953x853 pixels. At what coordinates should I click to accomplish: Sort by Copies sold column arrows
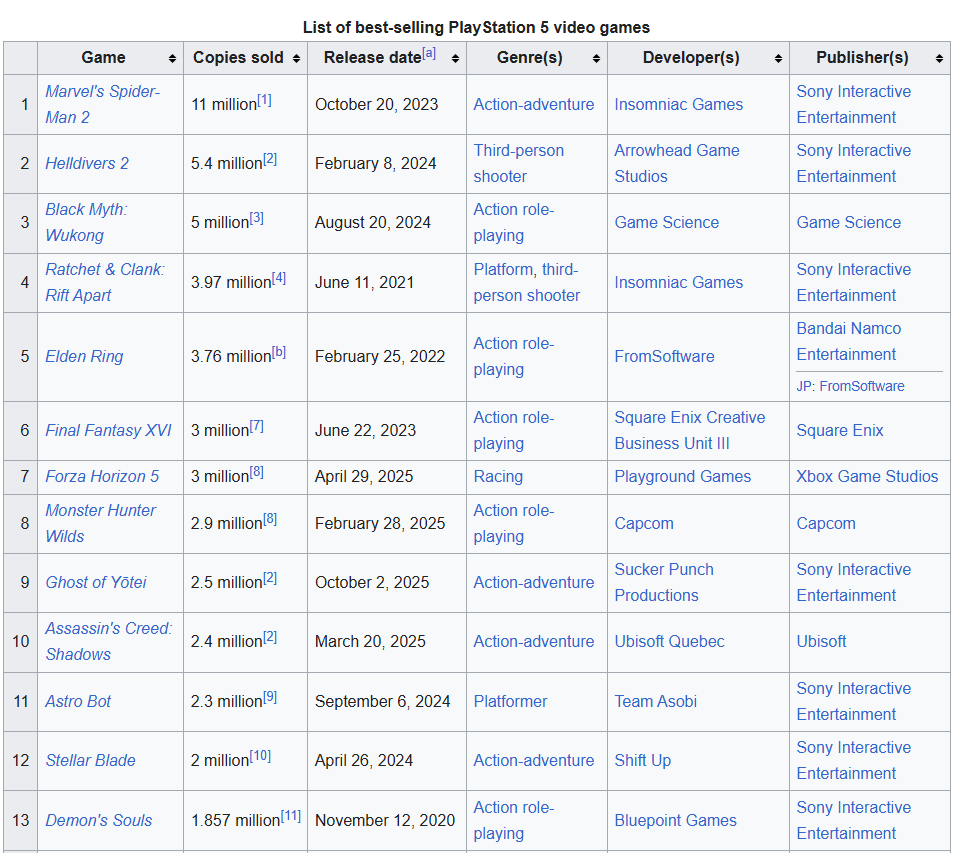pos(297,58)
